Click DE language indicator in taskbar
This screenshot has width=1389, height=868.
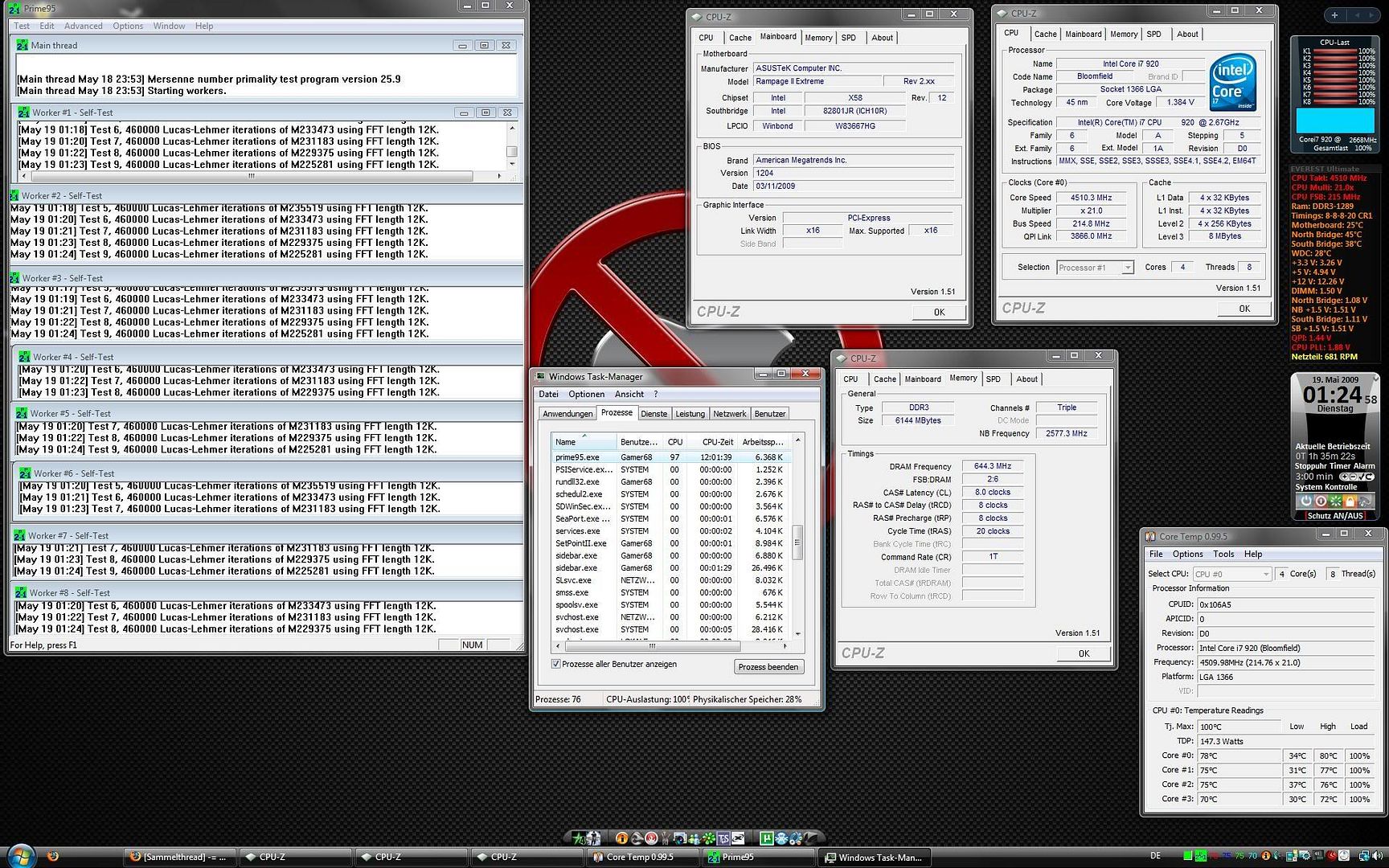point(1155,856)
